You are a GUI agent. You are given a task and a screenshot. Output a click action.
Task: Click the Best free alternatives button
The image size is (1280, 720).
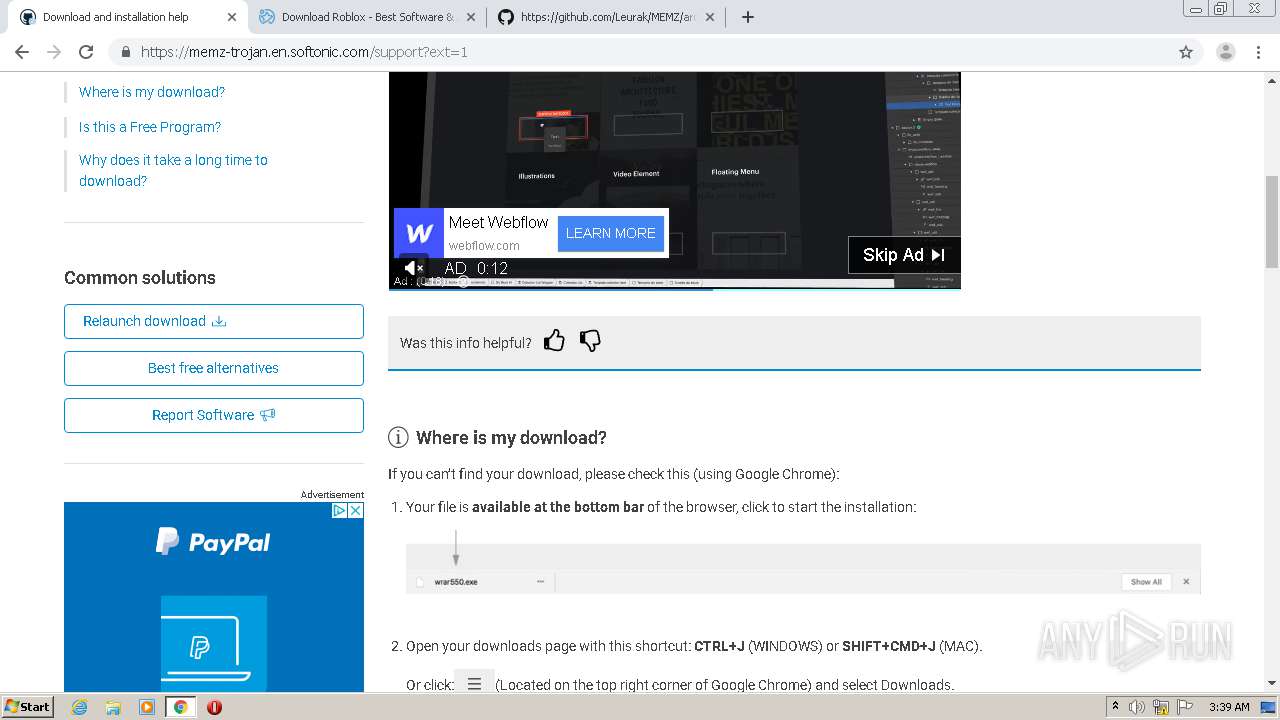tap(214, 368)
